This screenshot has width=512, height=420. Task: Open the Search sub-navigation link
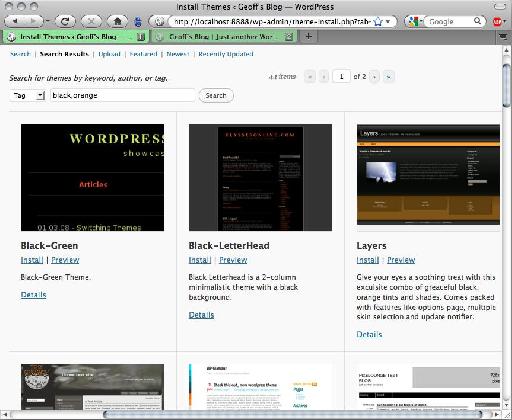click(20, 54)
